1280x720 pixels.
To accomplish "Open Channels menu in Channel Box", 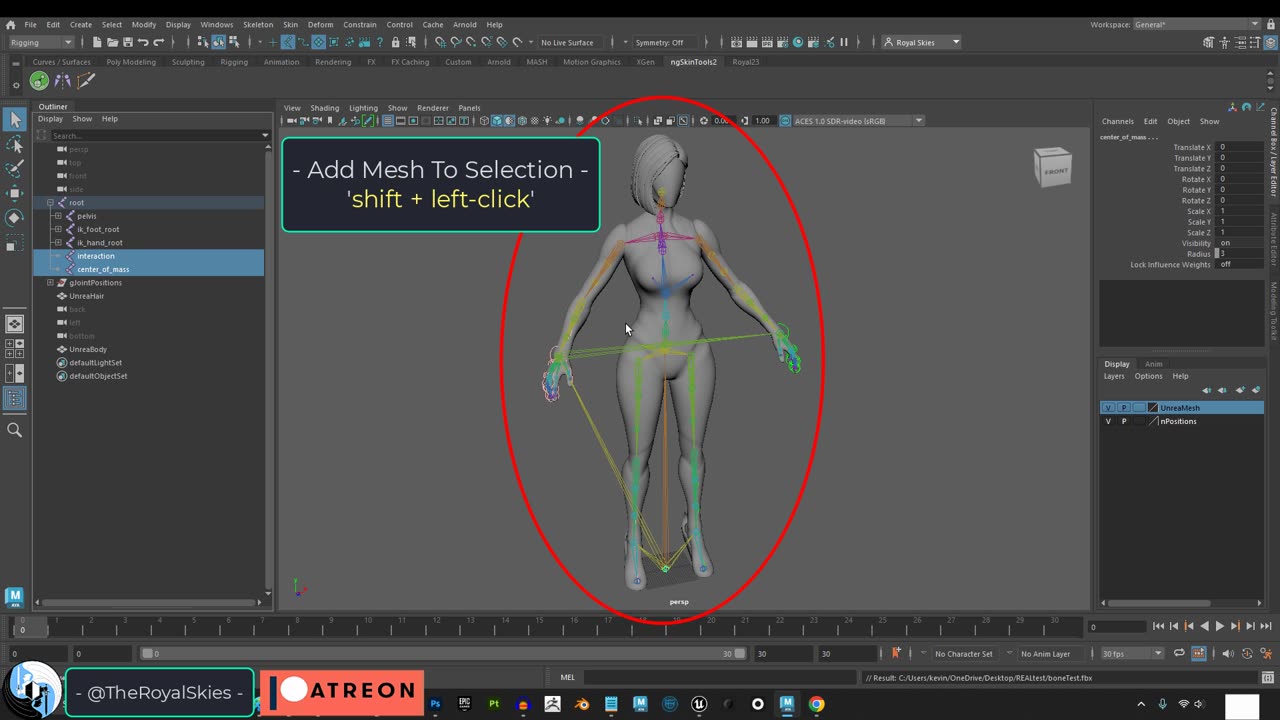I will 1118,121.
